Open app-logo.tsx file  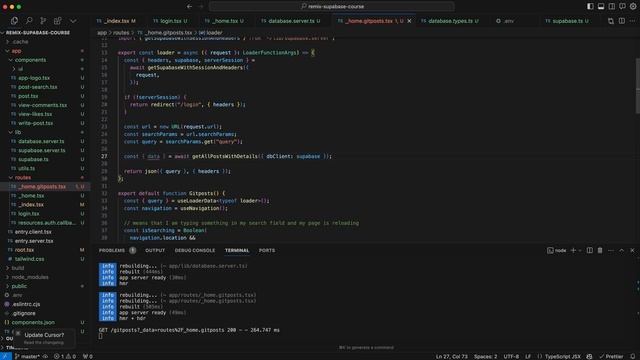[34, 78]
